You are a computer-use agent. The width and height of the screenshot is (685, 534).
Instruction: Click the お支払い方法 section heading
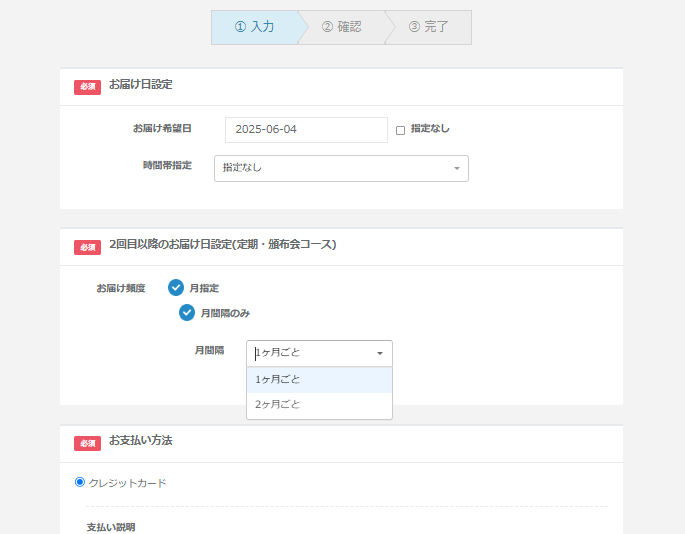click(141, 440)
